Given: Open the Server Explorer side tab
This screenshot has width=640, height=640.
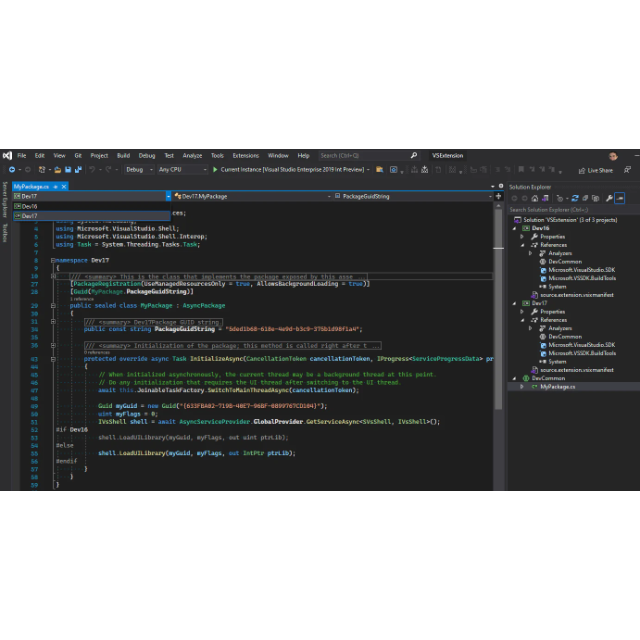Looking at the screenshot, I should coord(5,200).
